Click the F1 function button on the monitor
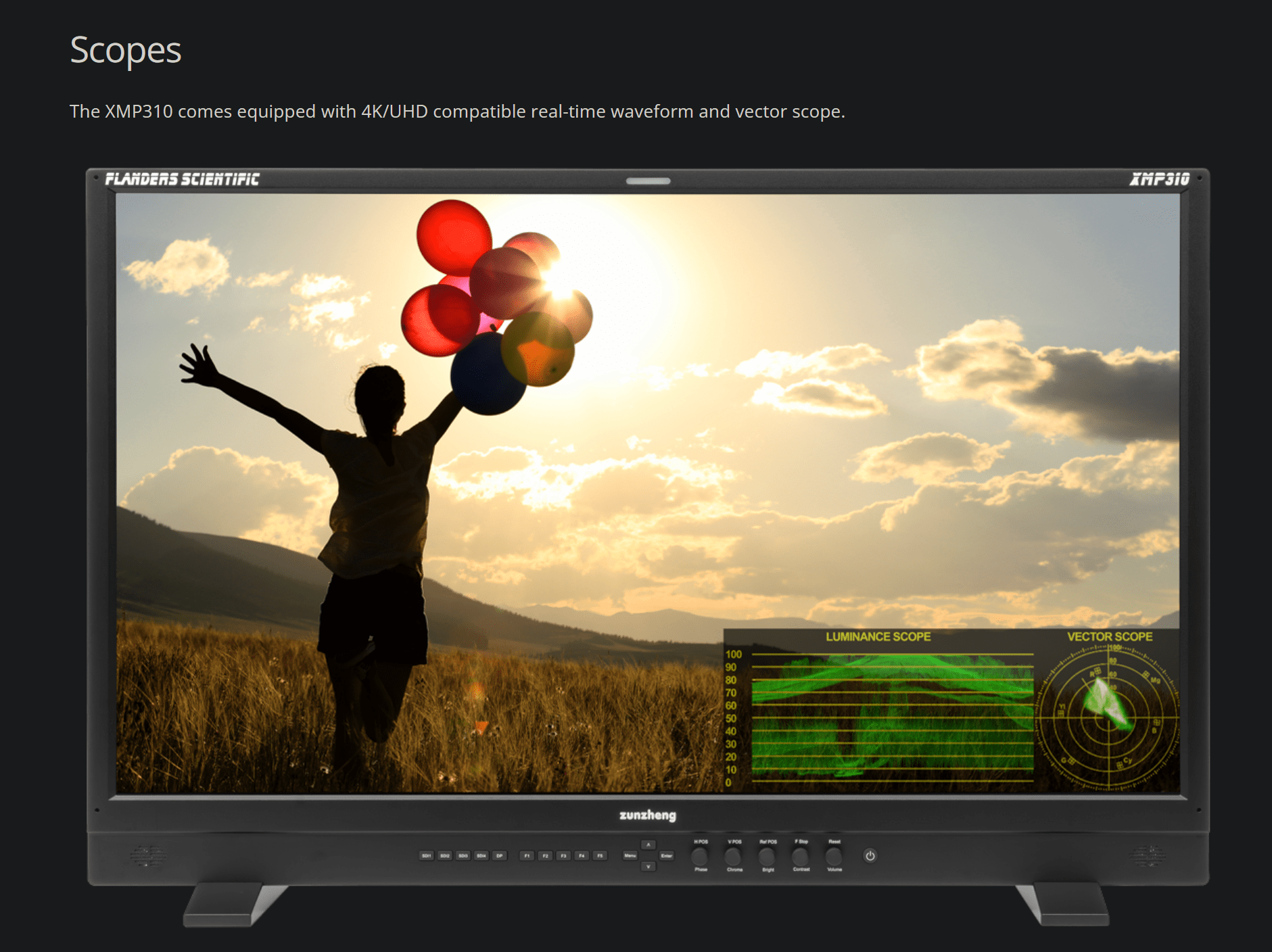This screenshot has width=1272, height=952. (x=527, y=856)
